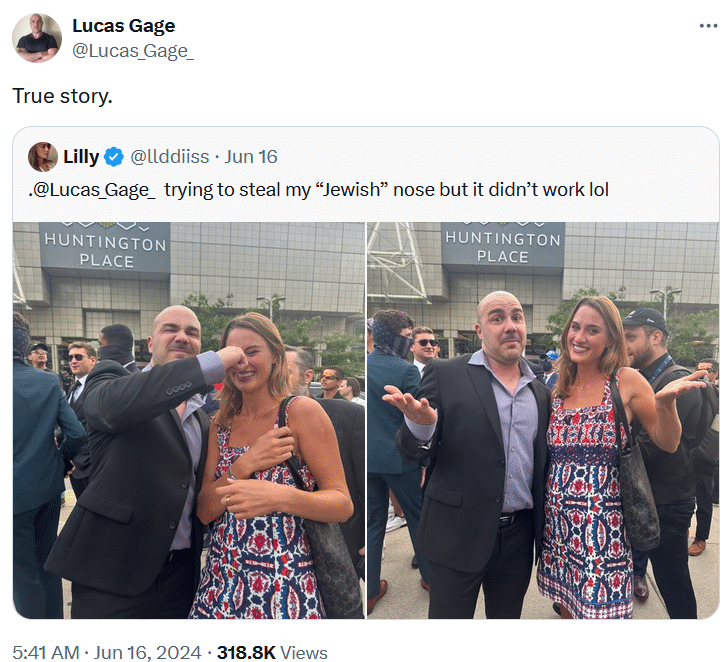
Task: Click Huntington Place sign in right photo
Action: (x=503, y=246)
